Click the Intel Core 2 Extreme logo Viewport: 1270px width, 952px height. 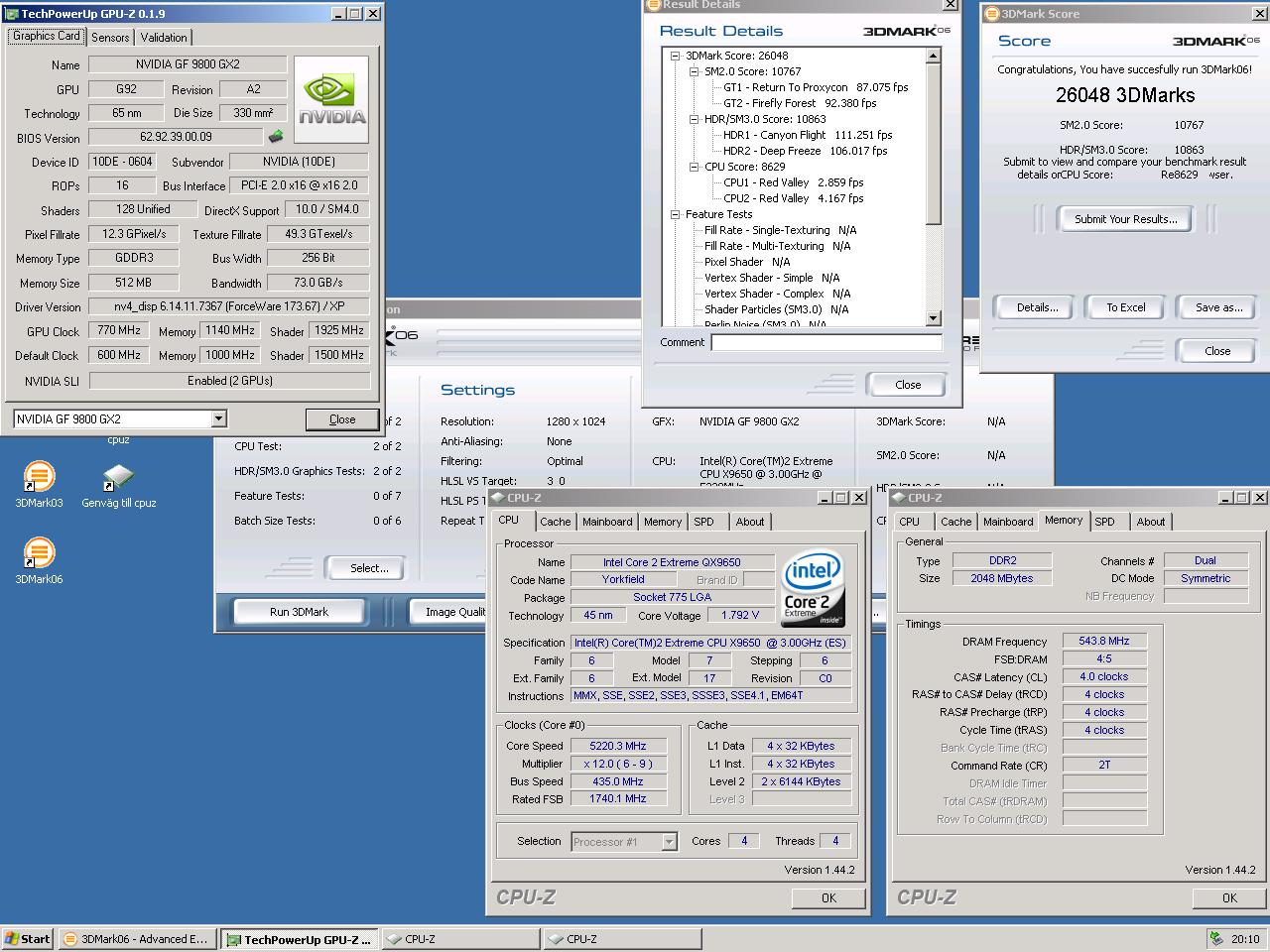(813, 588)
